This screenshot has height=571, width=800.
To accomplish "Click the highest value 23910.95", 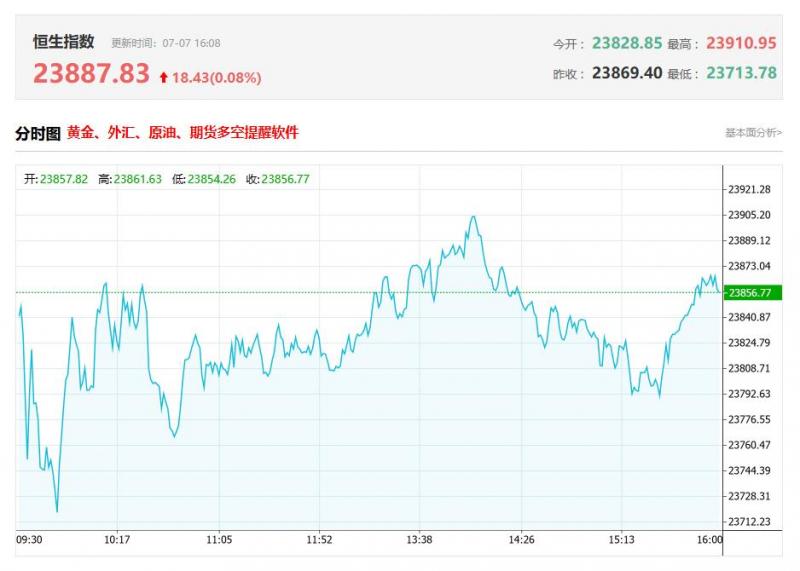I will [x=741, y=43].
